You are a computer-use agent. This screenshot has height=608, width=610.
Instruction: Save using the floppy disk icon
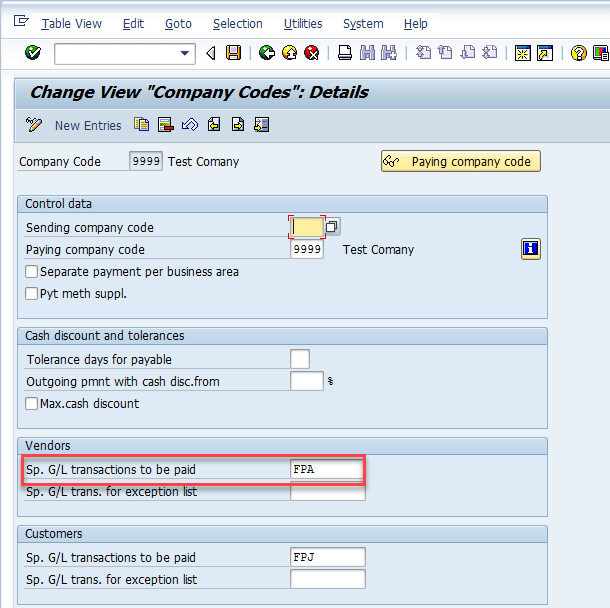(x=233, y=53)
